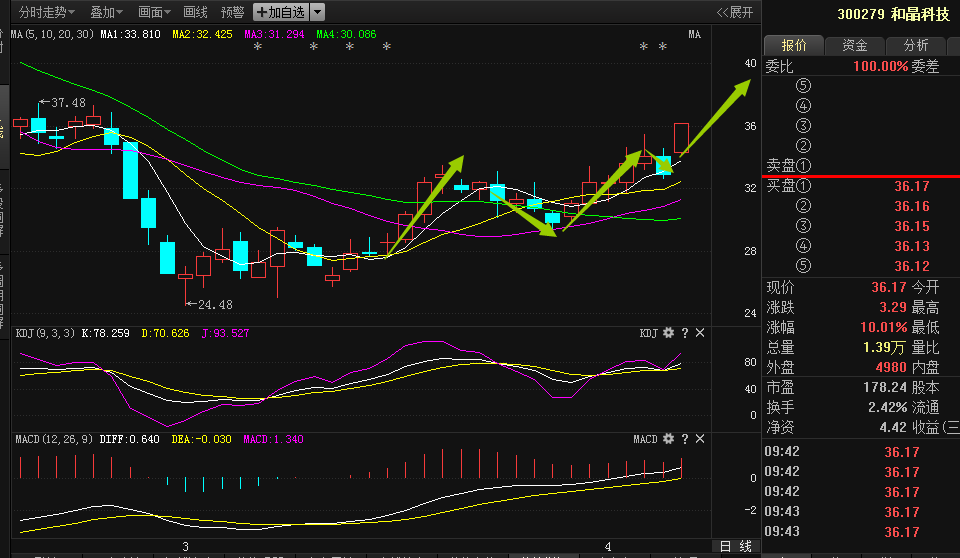Select the 日线 daily period button

(735, 546)
